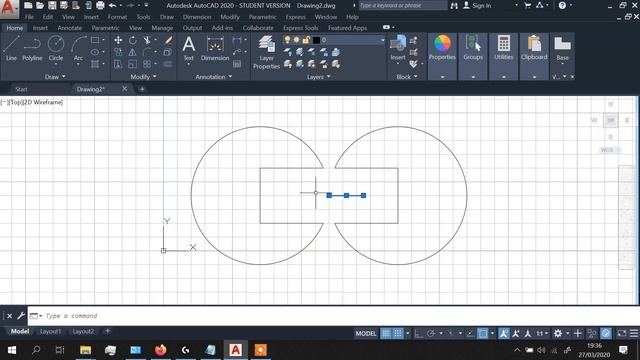Toggle the layer on/off lightbulb

pos(287,40)
